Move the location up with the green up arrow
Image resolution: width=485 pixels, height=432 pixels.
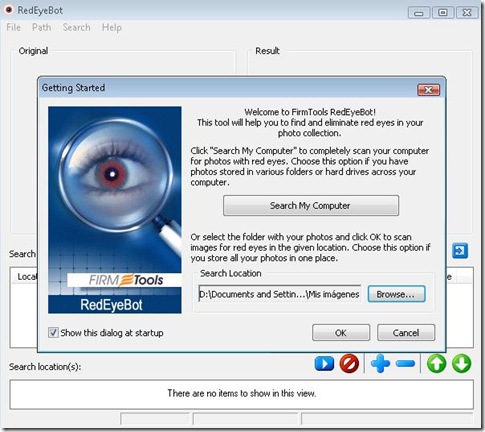coord(436,363)
